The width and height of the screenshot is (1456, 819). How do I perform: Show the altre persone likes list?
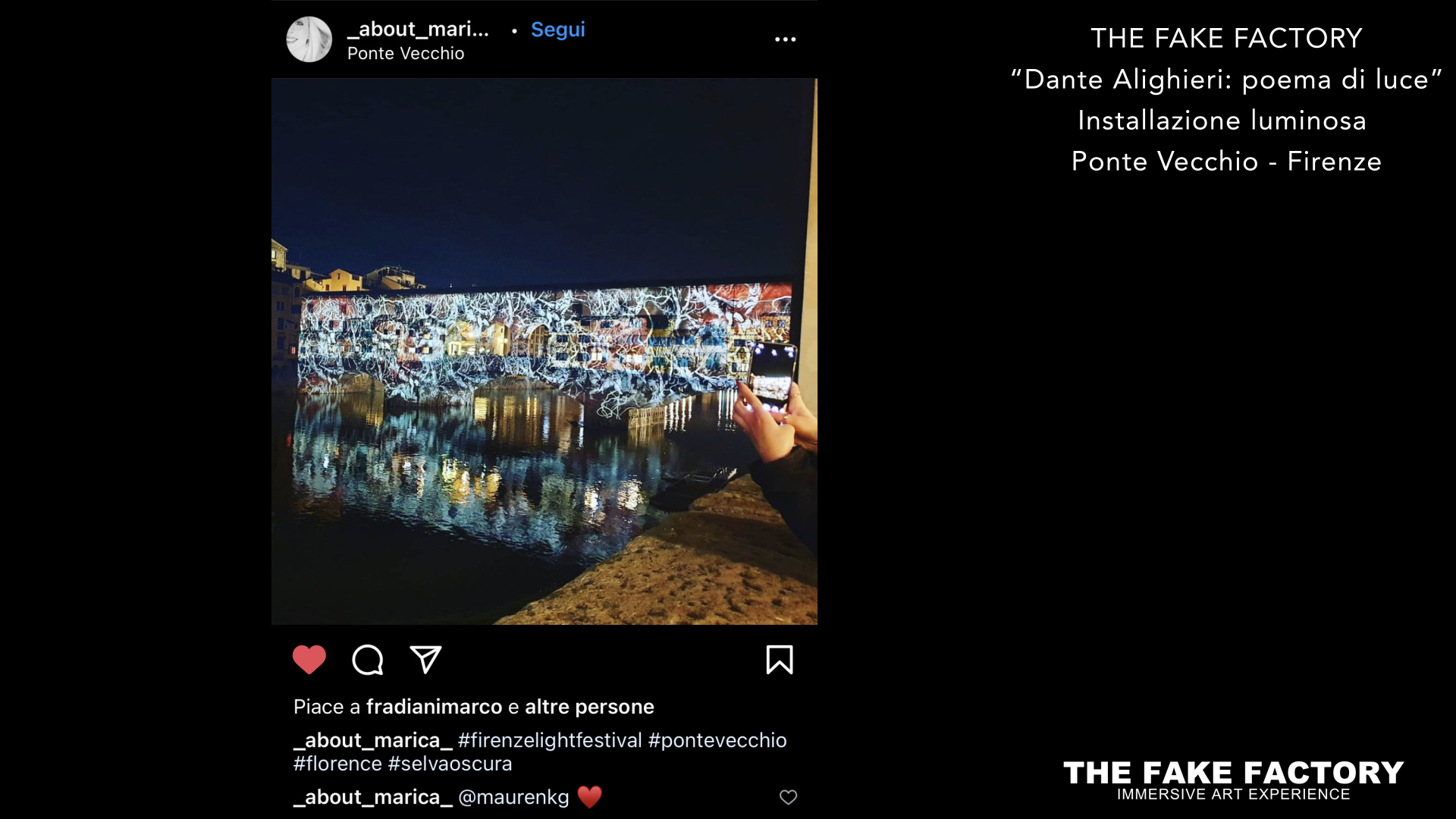pyautogui.click(x=589, y=707)
